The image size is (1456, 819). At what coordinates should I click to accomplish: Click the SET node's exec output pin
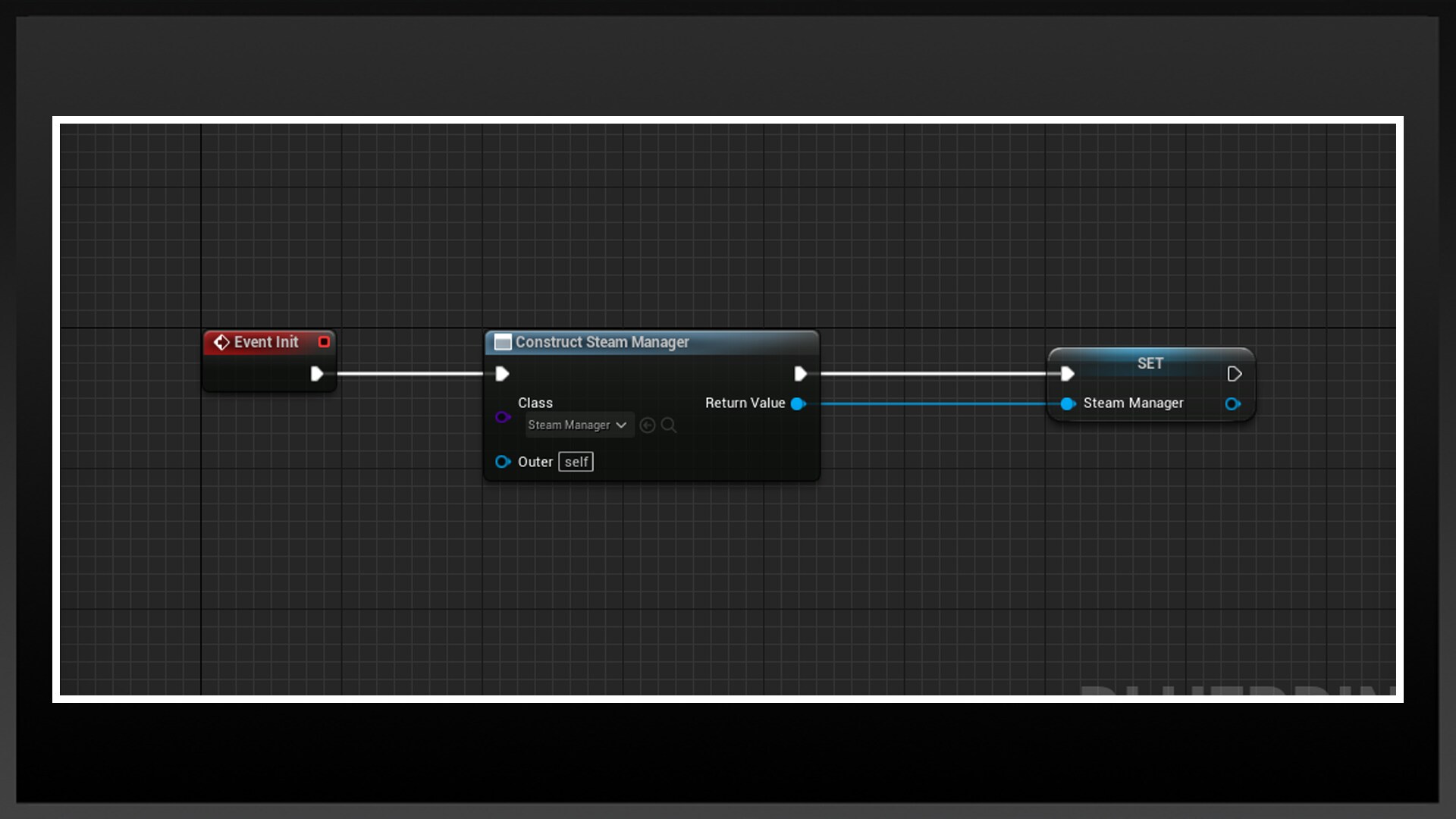click(1234, 374)
